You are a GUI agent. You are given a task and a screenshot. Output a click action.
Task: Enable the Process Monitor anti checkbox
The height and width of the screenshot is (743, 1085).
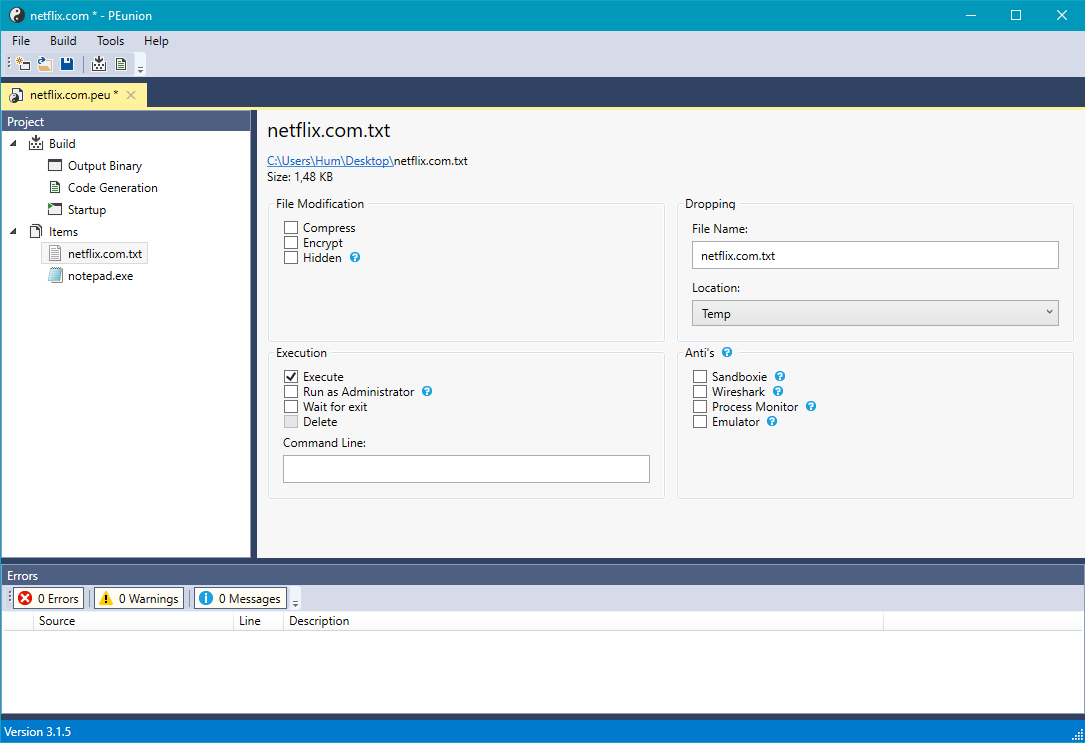pyautogui.click(x=700, y=407)
